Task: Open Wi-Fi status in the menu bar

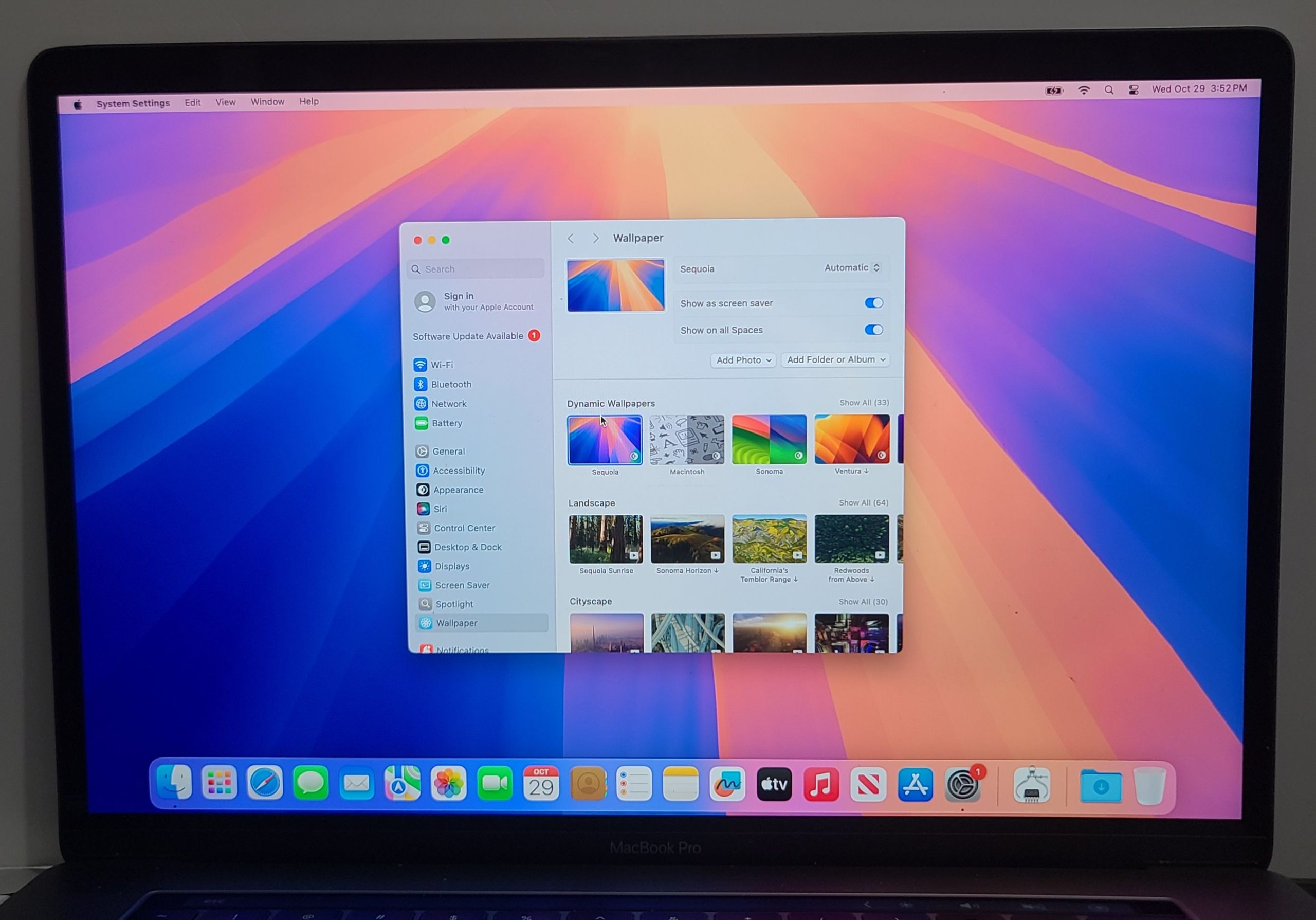Action: [x=1083, y=90]
